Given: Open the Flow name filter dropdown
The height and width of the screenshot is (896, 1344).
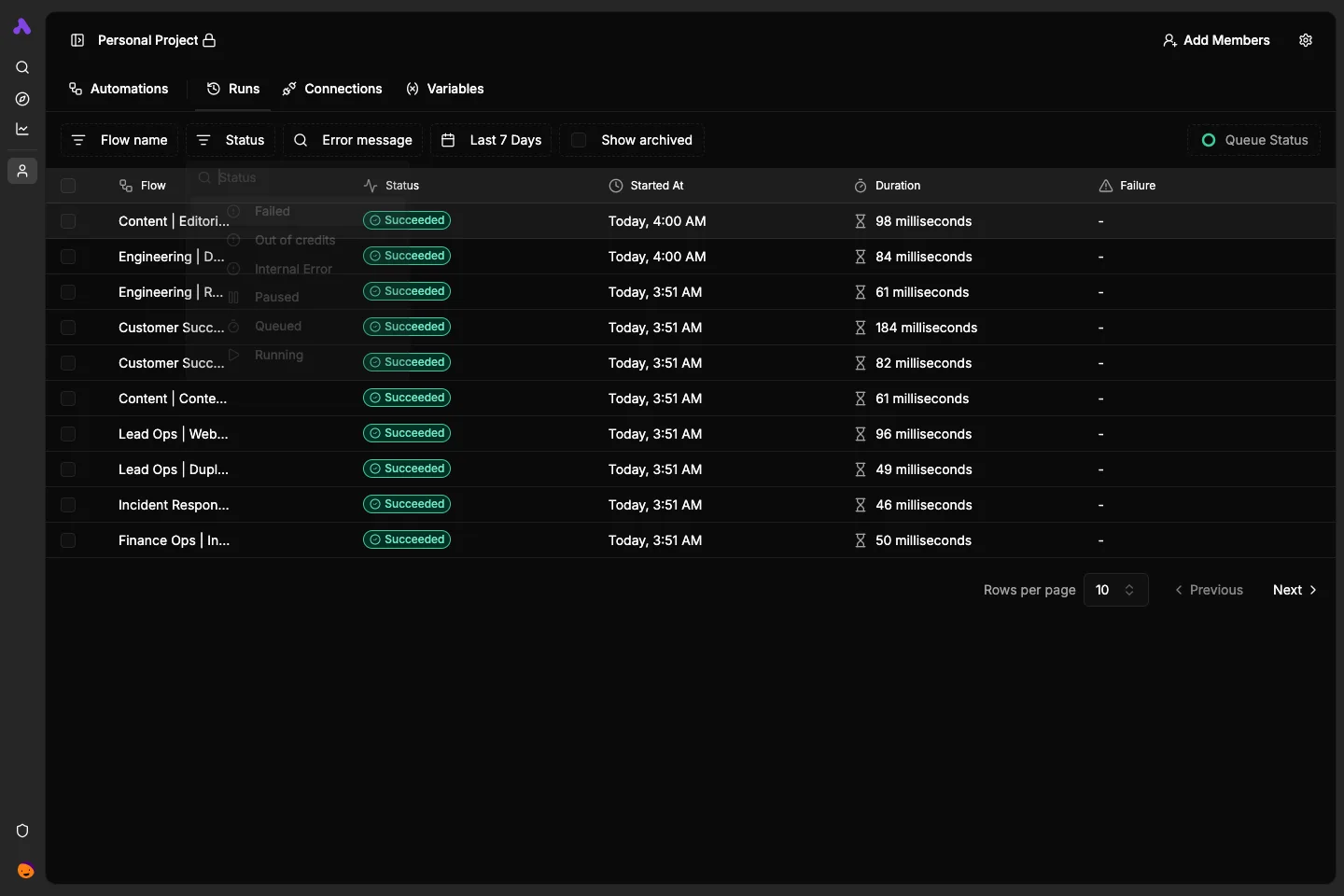Looking at the screenshot, I should 119,140.
